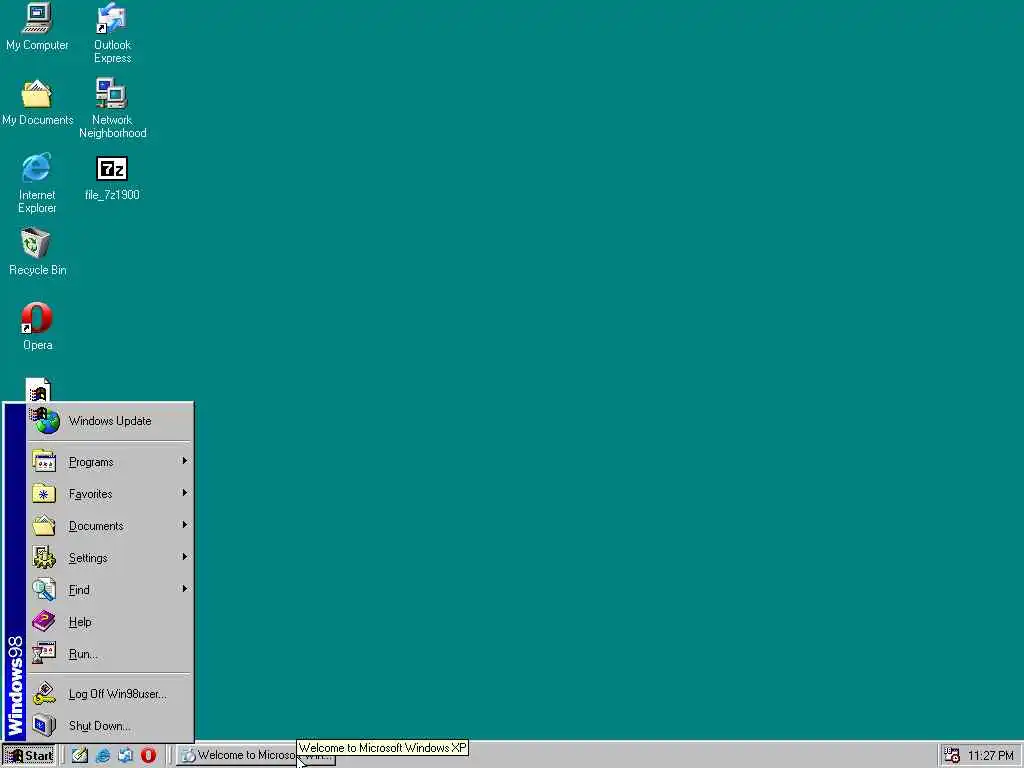Select the file_7z1900 desktop icon
This screenshot has width=1024, height=768.
click(112, 178)
